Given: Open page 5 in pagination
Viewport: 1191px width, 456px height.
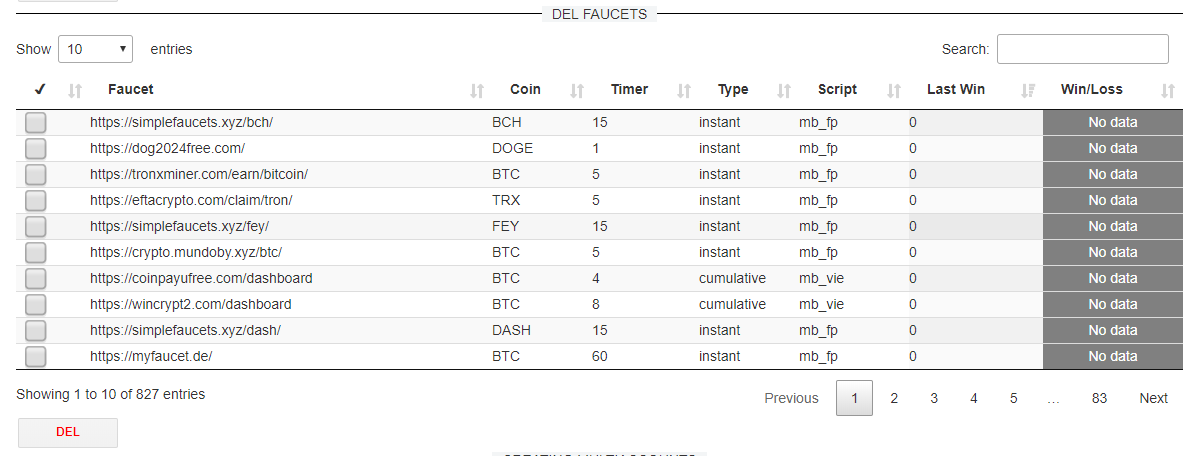Looking at the screenshot, I should tap(1013, 398).
